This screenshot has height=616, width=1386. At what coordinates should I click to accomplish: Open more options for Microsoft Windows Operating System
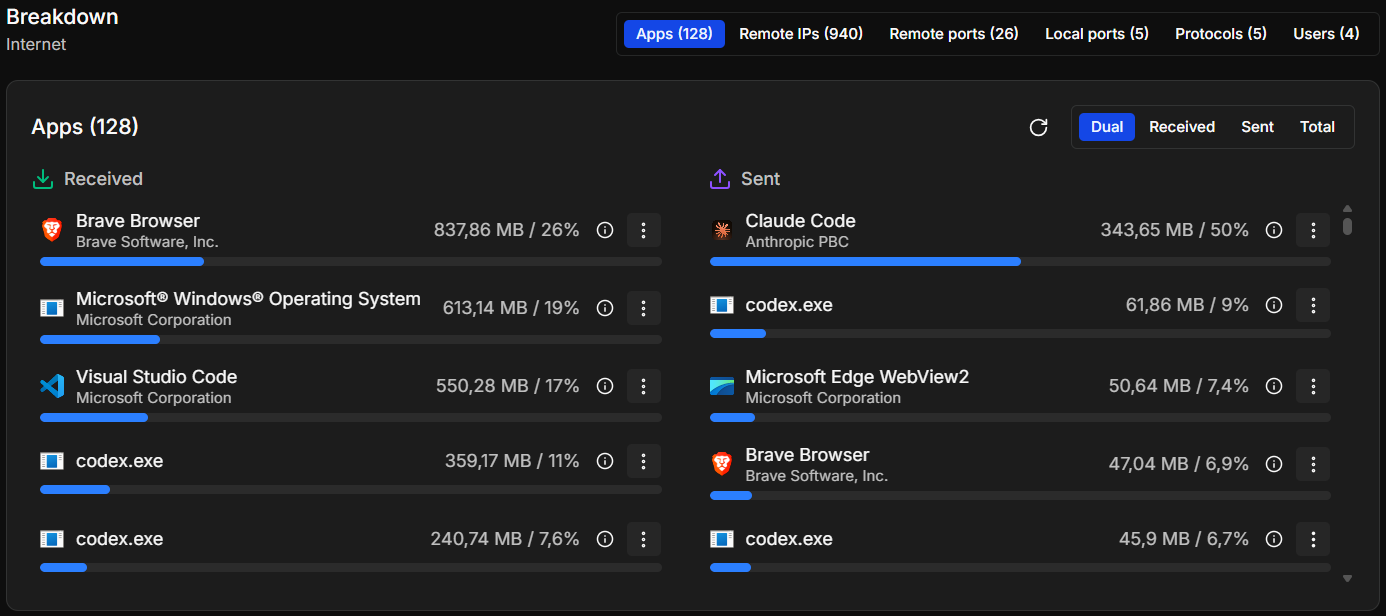pos(644,308)
